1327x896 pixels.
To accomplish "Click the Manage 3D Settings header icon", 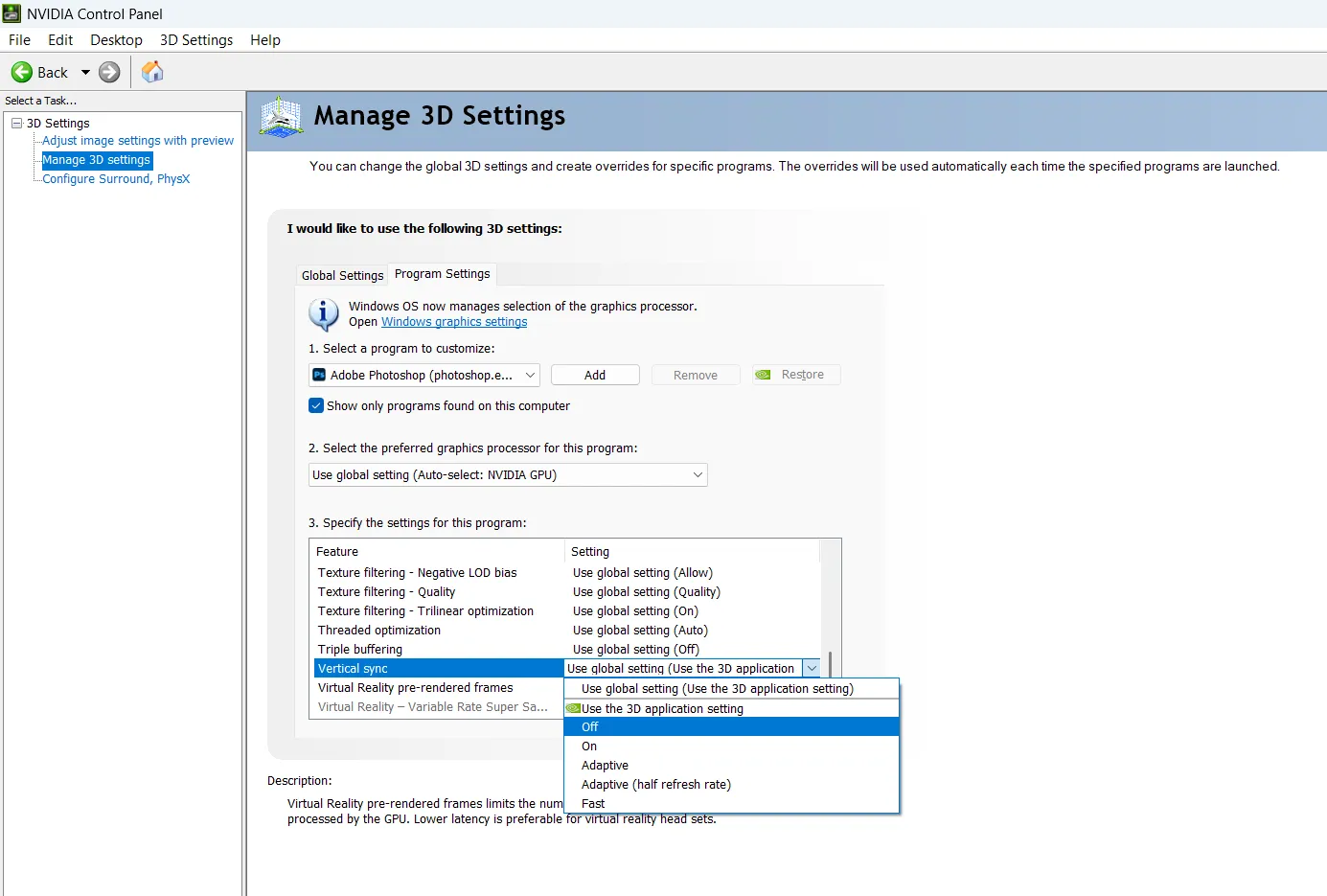I will 282,117.
